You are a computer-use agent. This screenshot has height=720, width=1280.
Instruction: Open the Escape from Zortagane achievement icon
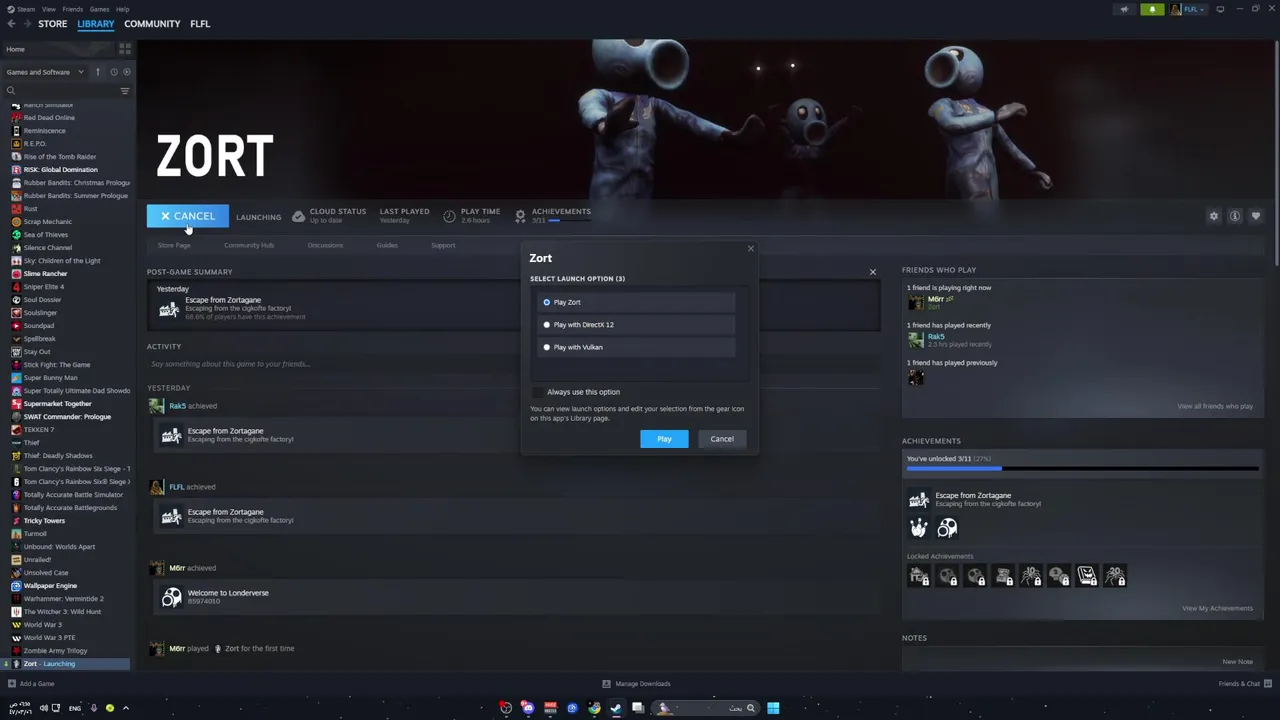coord(918,499)
